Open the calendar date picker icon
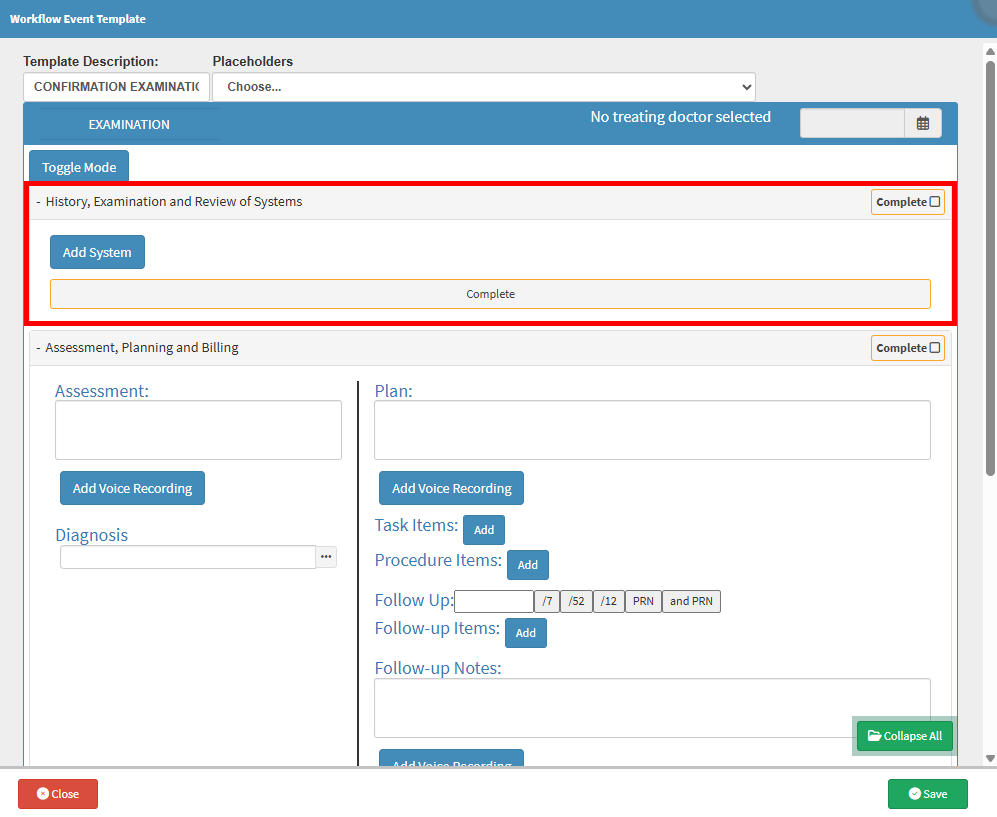This screenshot has width=997, height=817. [922, 124]
